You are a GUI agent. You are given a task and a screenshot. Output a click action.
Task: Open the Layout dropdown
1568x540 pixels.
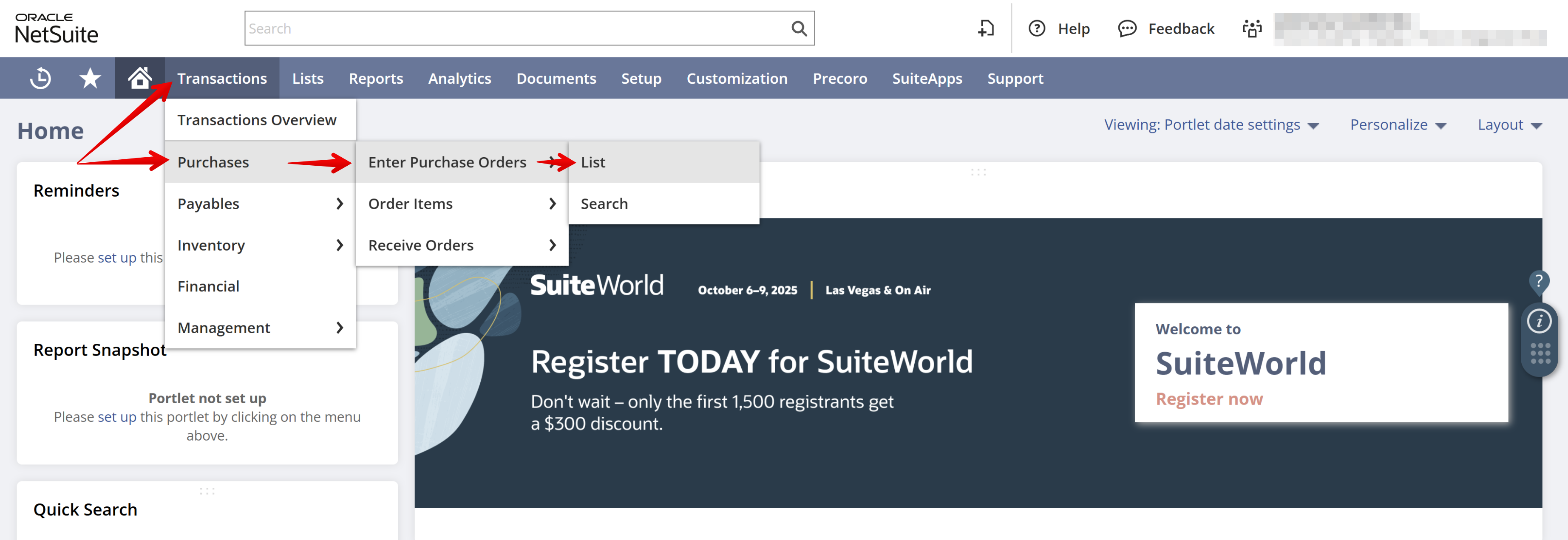[x=1510, y=125]
